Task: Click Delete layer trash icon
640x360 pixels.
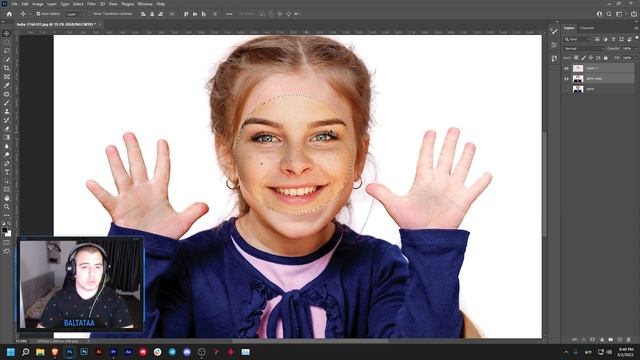Action: [x=629, y=340]
